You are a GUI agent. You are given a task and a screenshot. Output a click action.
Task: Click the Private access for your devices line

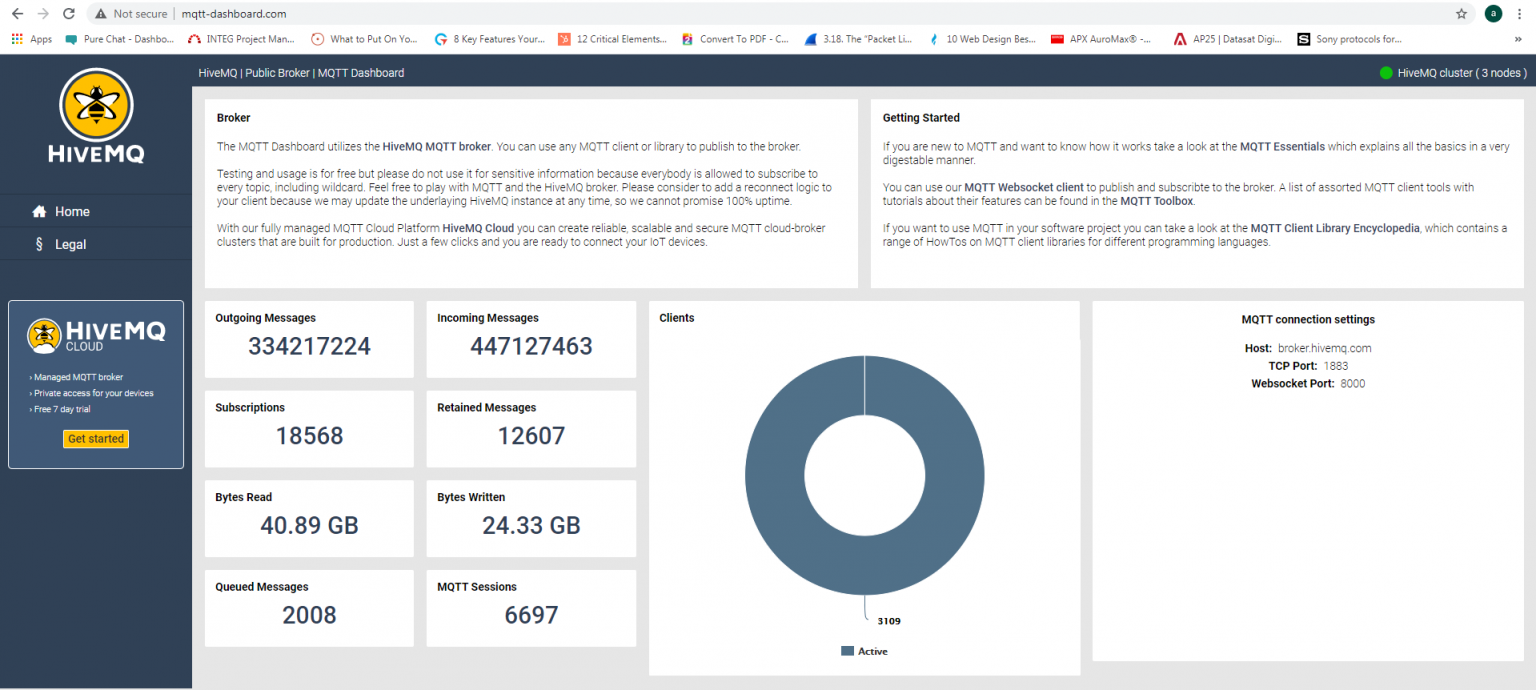pyautogui.click(x=92, y=393)
